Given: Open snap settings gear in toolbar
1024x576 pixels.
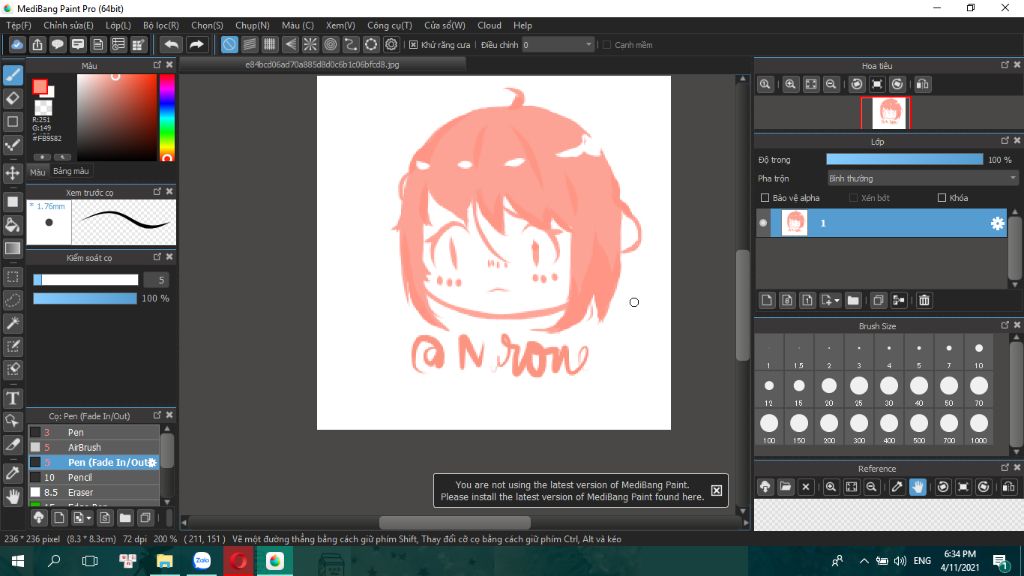Looking at the screenshot, I should point(391,44).
